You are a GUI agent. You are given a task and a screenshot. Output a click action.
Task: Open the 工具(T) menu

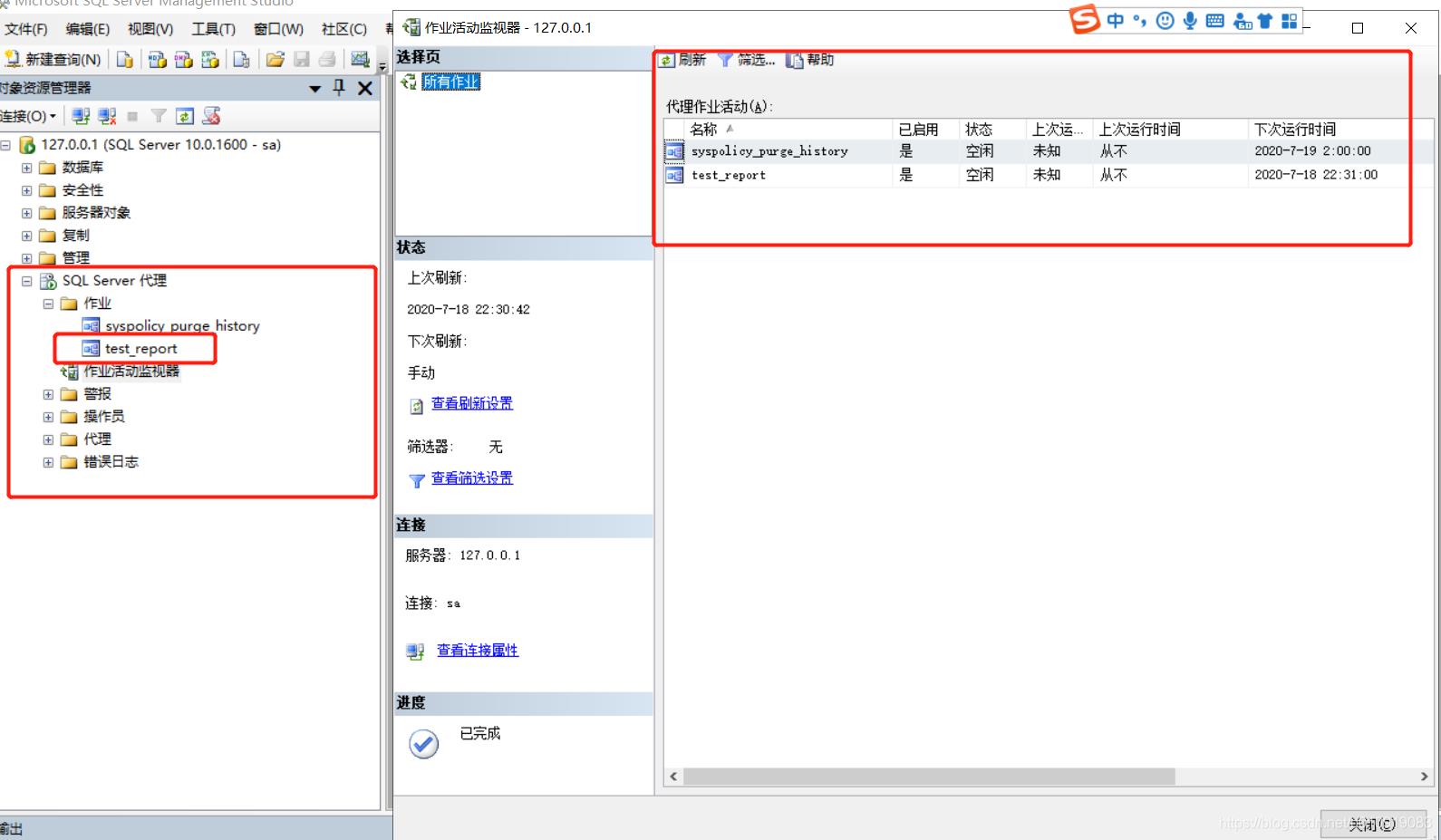coord(213,29)
